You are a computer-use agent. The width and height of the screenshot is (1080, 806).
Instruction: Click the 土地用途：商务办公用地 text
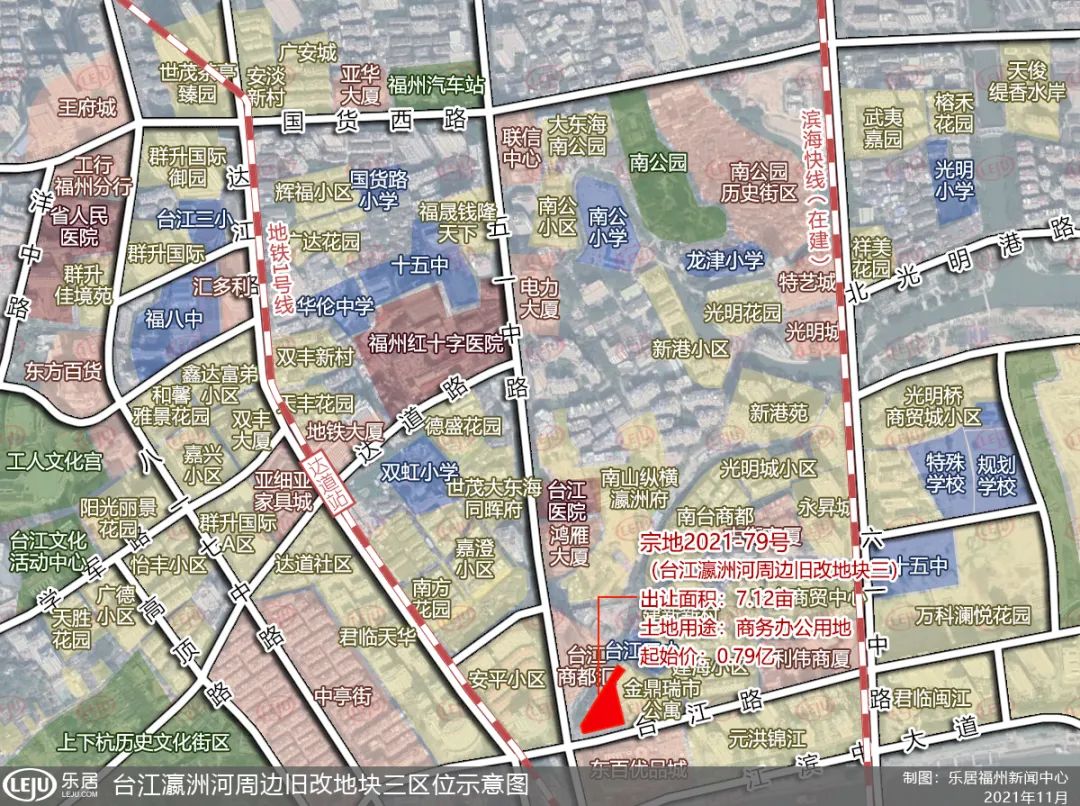tap(745, 627)
